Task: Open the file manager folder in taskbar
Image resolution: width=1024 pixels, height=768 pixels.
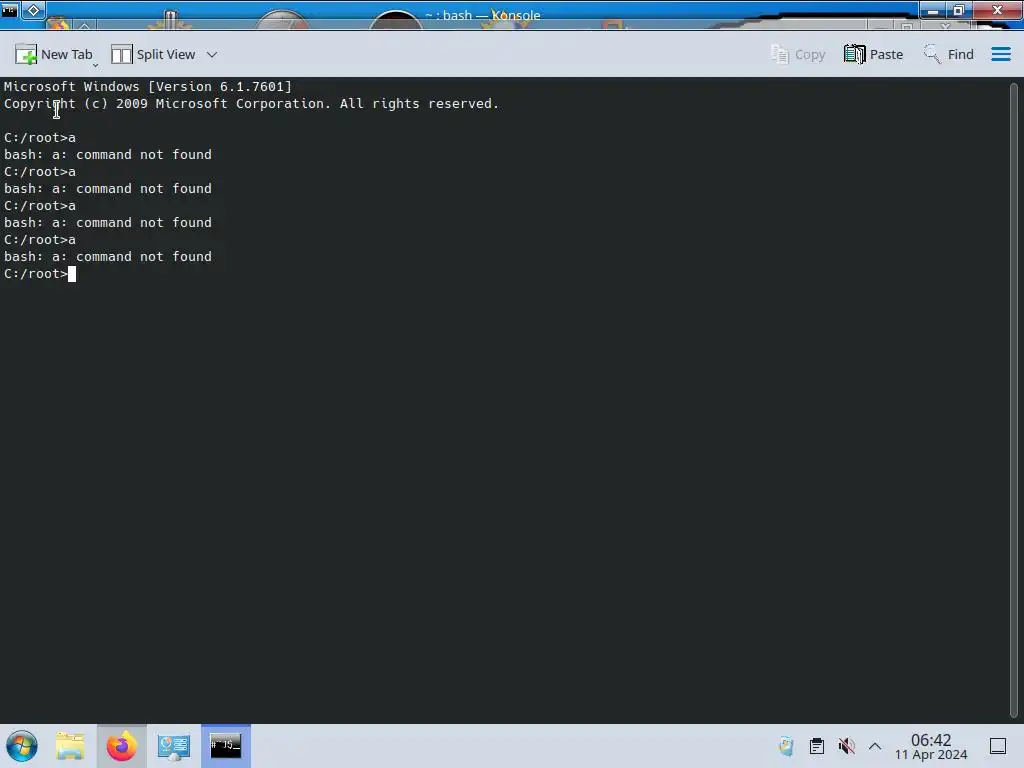Action: coord(70,746)
